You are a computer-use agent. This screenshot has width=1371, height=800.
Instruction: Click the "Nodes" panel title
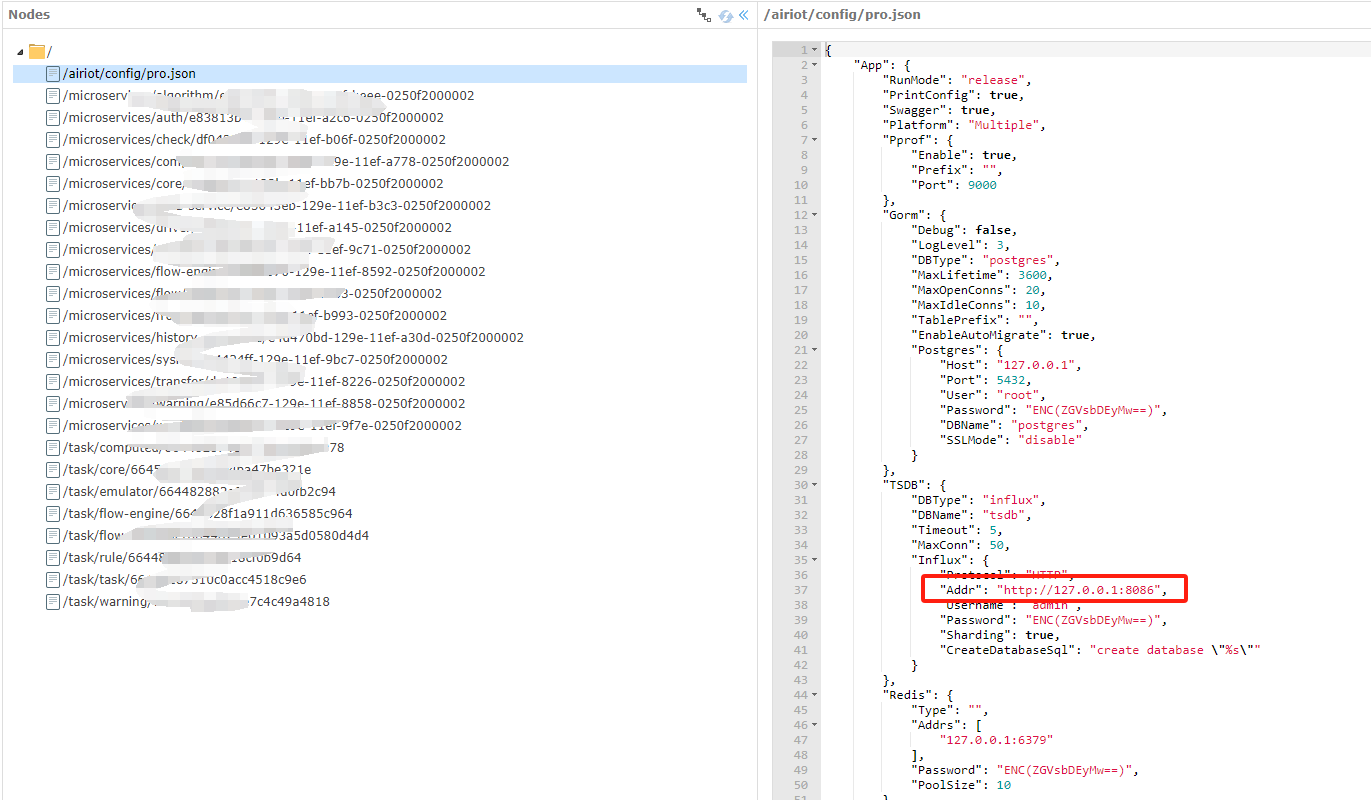click(29, 15)
